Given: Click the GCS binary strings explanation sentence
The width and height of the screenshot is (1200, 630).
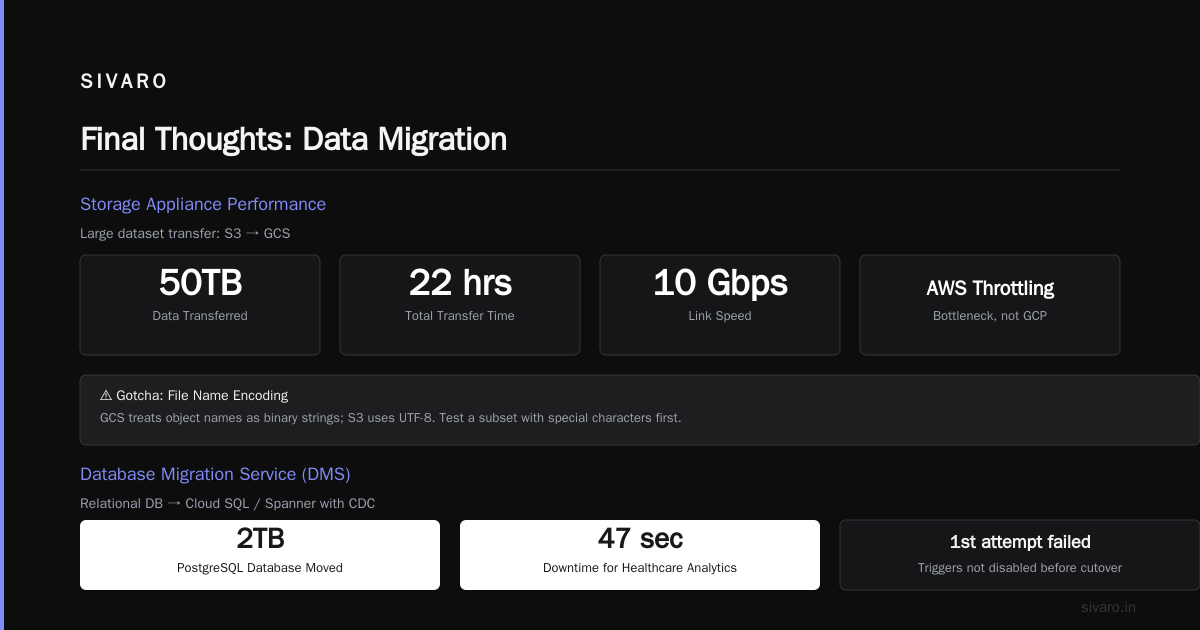Looking at the screenshot, I should [390, 417].
